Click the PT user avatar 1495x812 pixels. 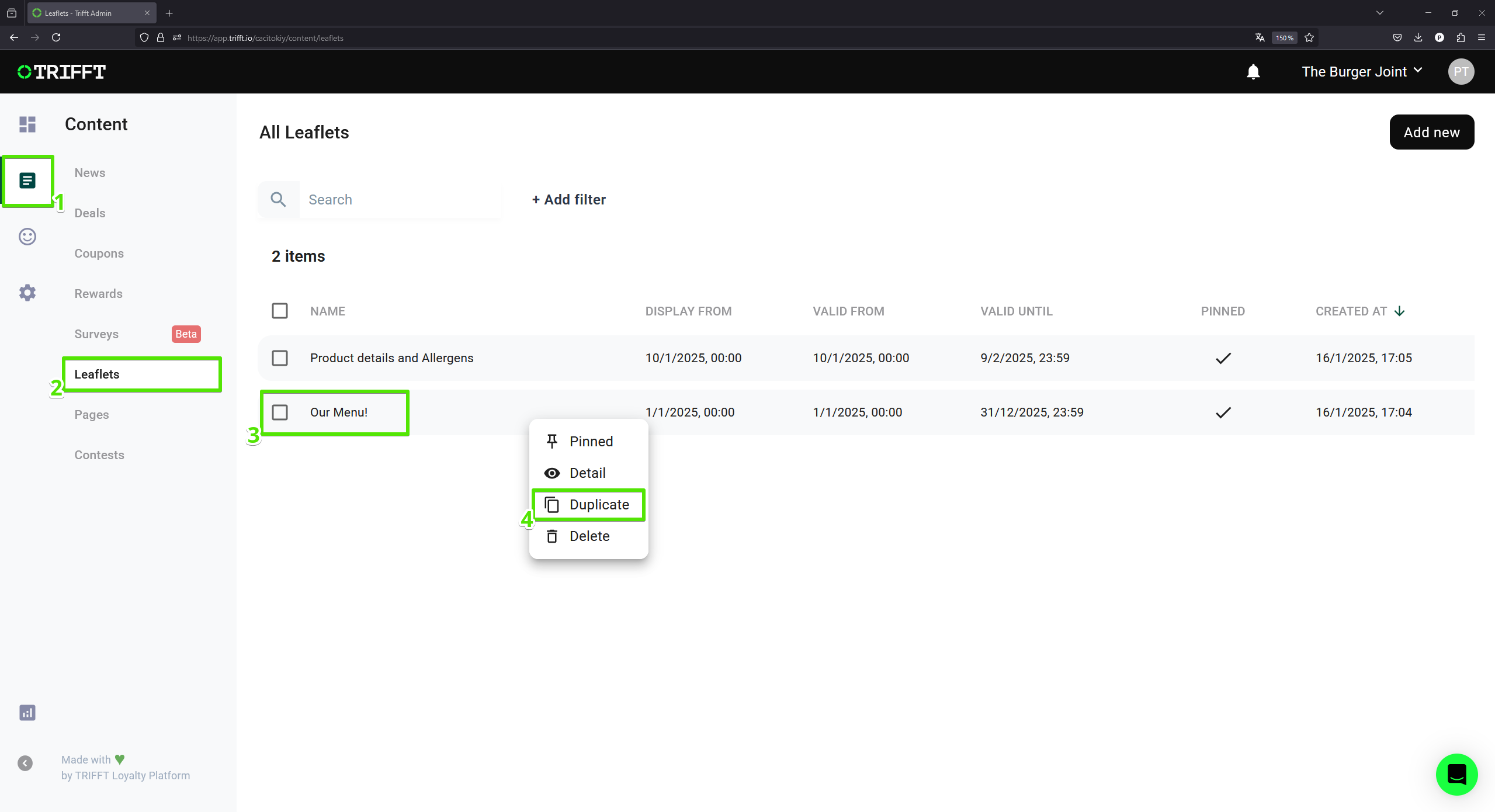point(1461,72)
